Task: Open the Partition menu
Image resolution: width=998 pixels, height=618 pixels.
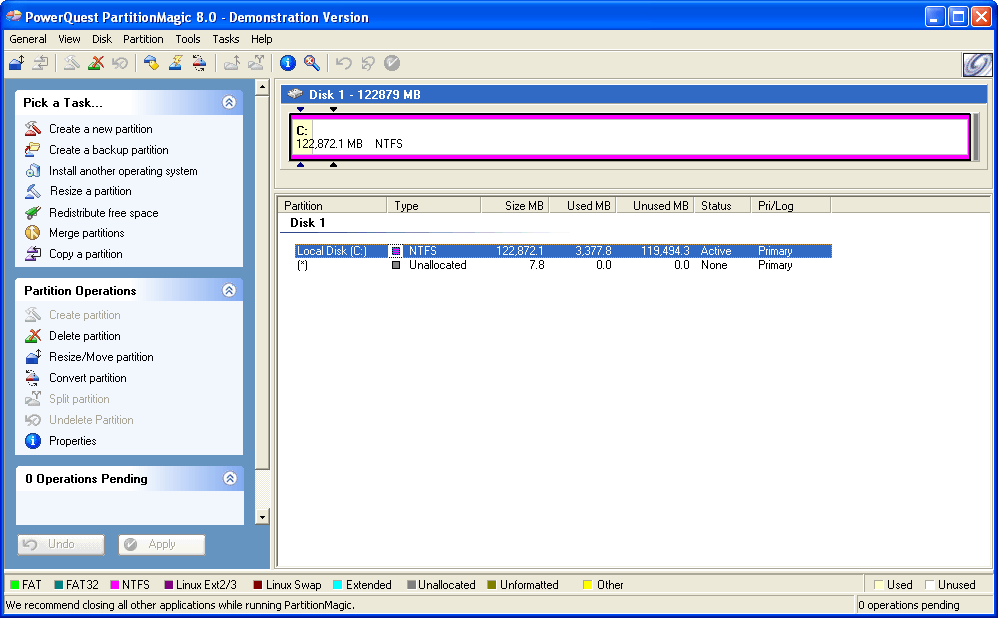Action: click(x=143, y=39)
